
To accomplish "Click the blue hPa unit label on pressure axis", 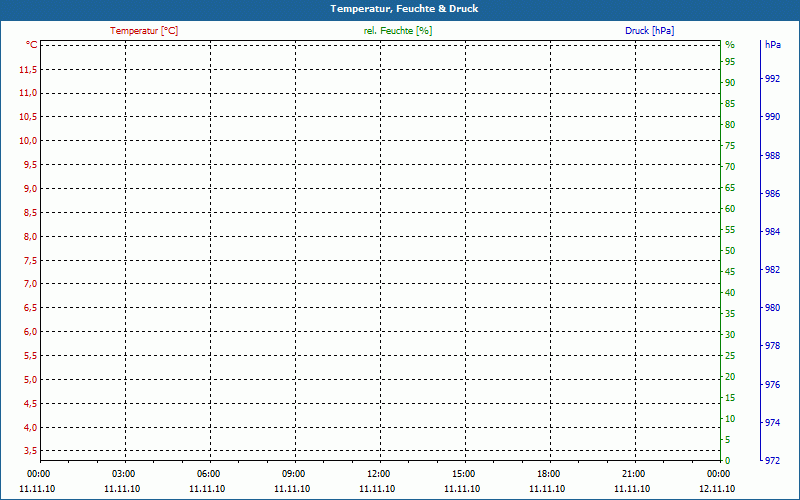I will click(x=773, y=45).
